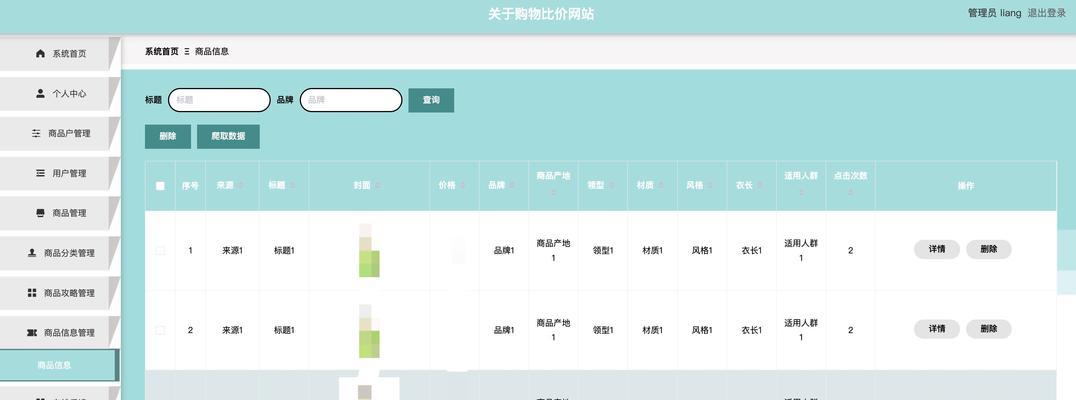This screenshot has width=1076, height=400.
Task: Open the cover thumbnail in row 1
Action: 369,250
